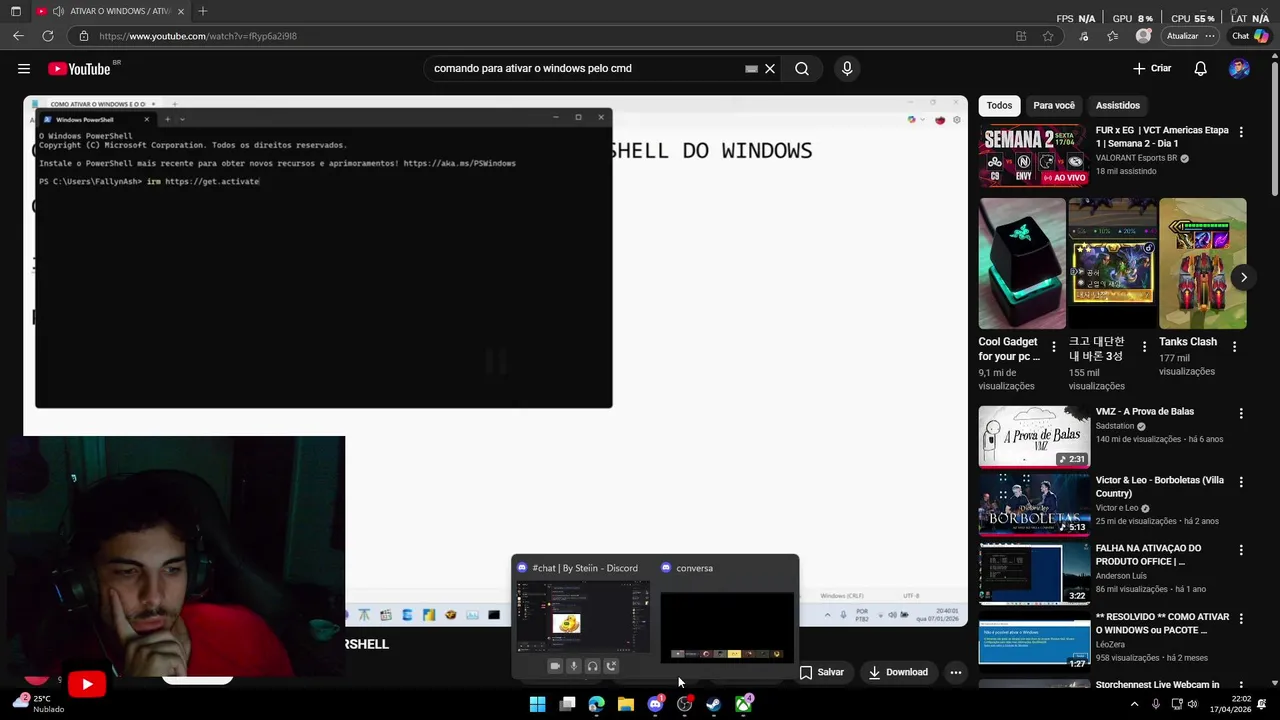This screenshot has width=1280, height=720.
Task: Click the Download button under the video
Action: [x=898, y=672]
